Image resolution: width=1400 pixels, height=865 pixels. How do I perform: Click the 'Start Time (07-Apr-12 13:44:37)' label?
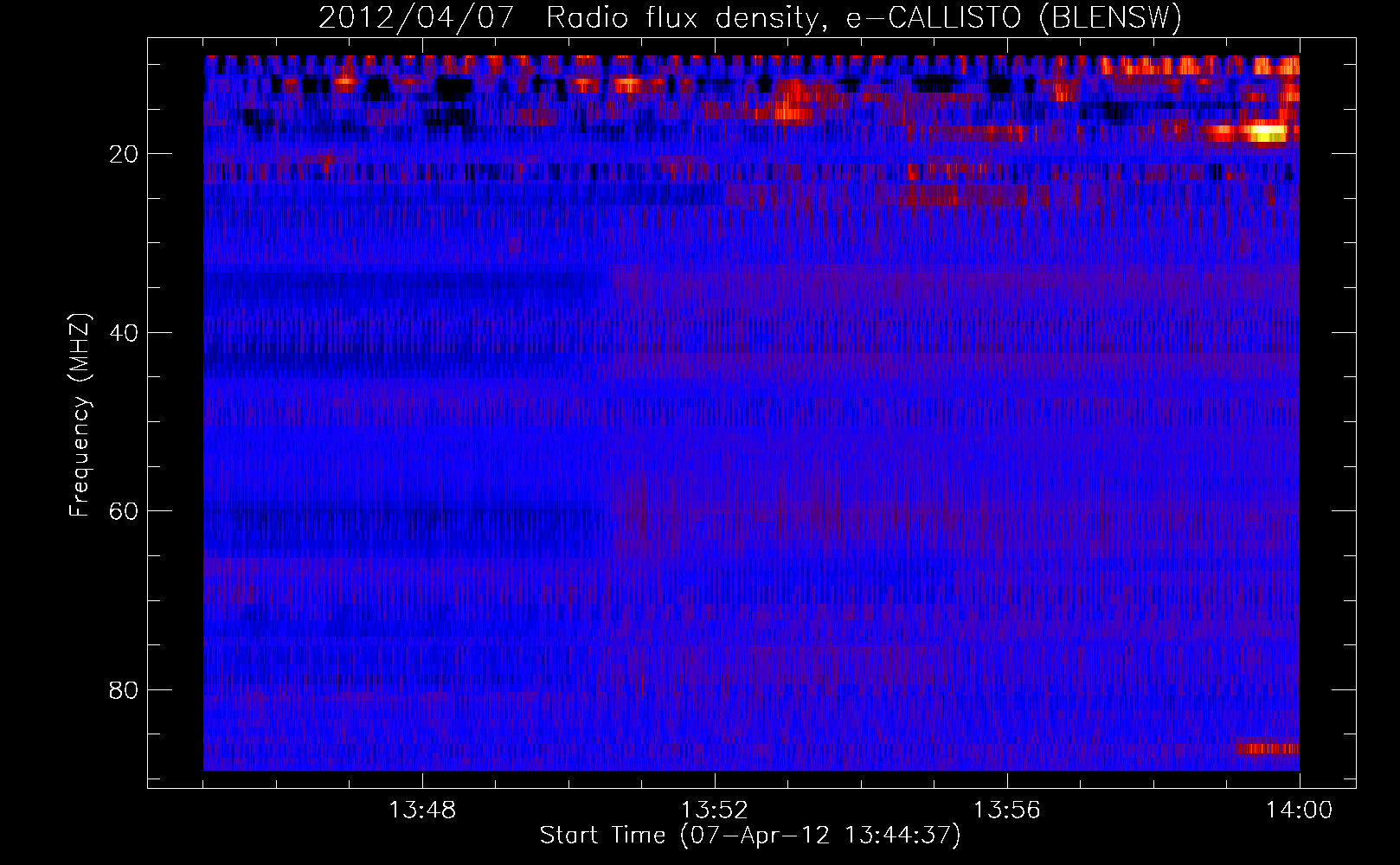pos(750,836)
